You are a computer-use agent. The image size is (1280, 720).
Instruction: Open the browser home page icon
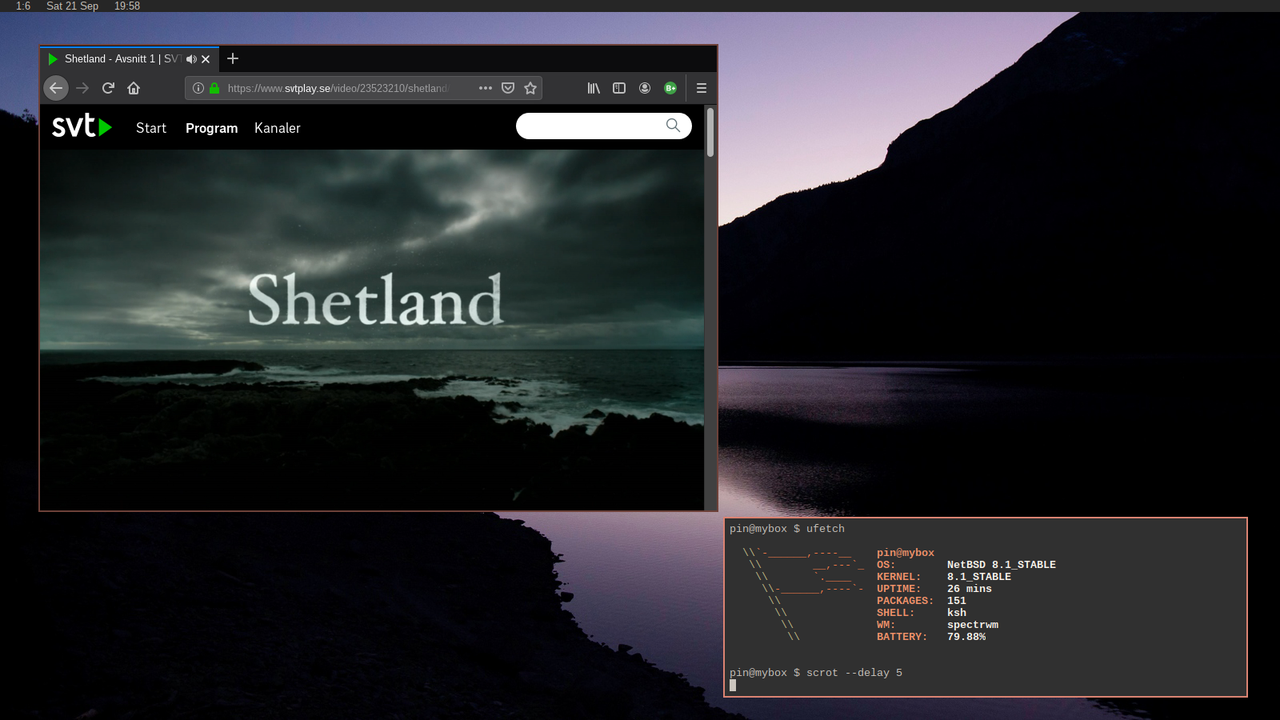coord(134,88)
